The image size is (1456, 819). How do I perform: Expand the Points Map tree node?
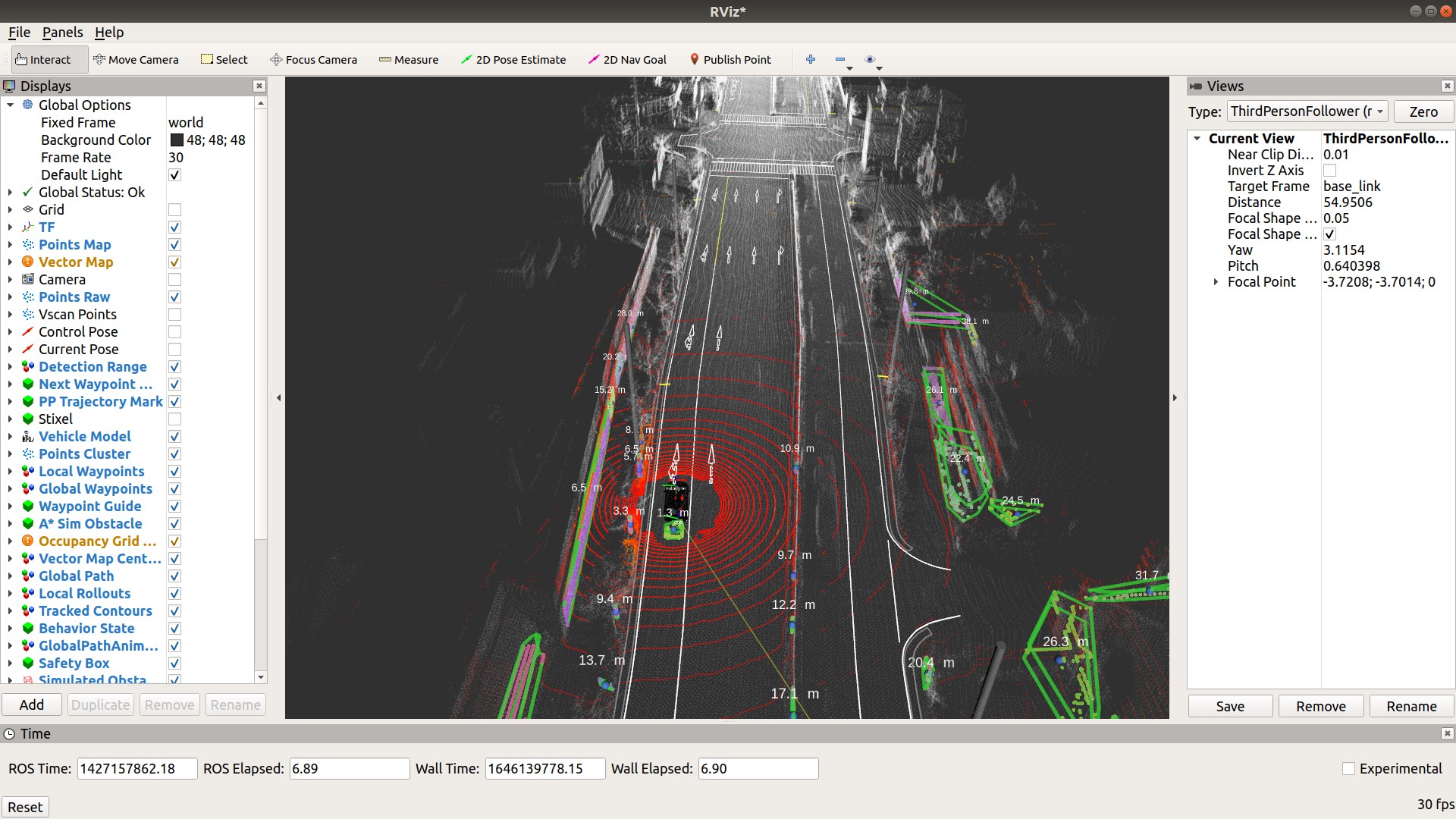11,244
